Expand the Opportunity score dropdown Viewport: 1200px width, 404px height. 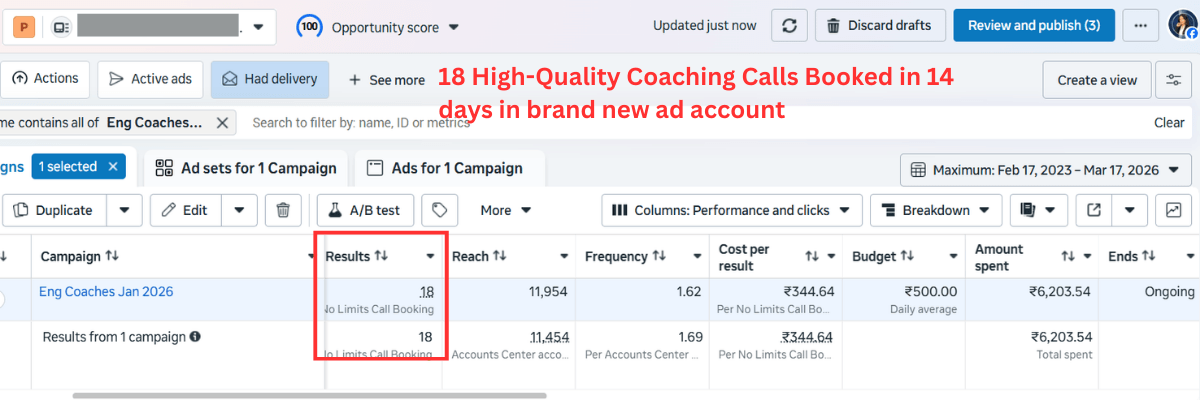[454, 27]
